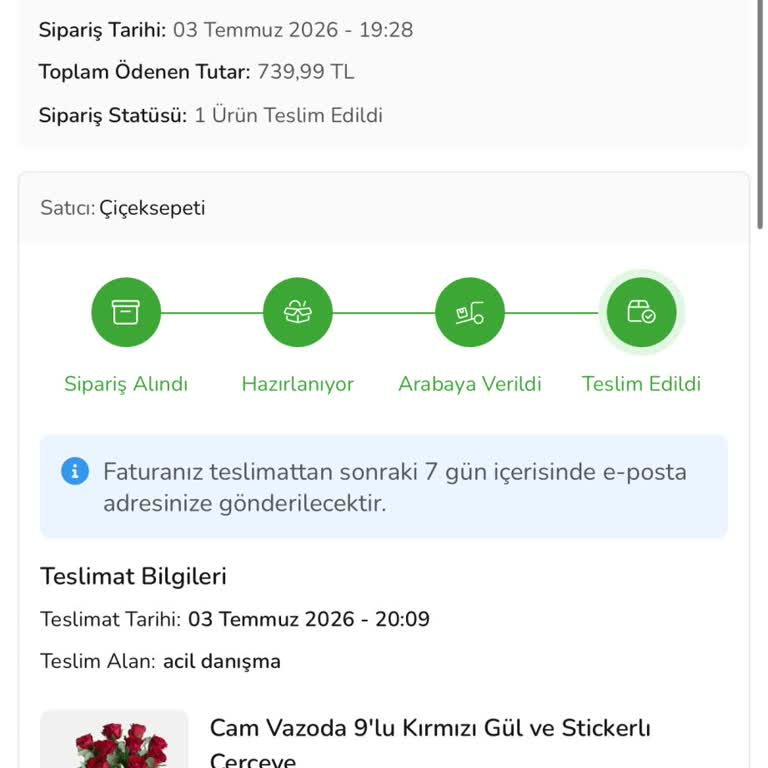Click the Toplam Ödenen Tutar 739,99 TL
Viewport: 768px width, 768px height.
[x=306, y=72]
